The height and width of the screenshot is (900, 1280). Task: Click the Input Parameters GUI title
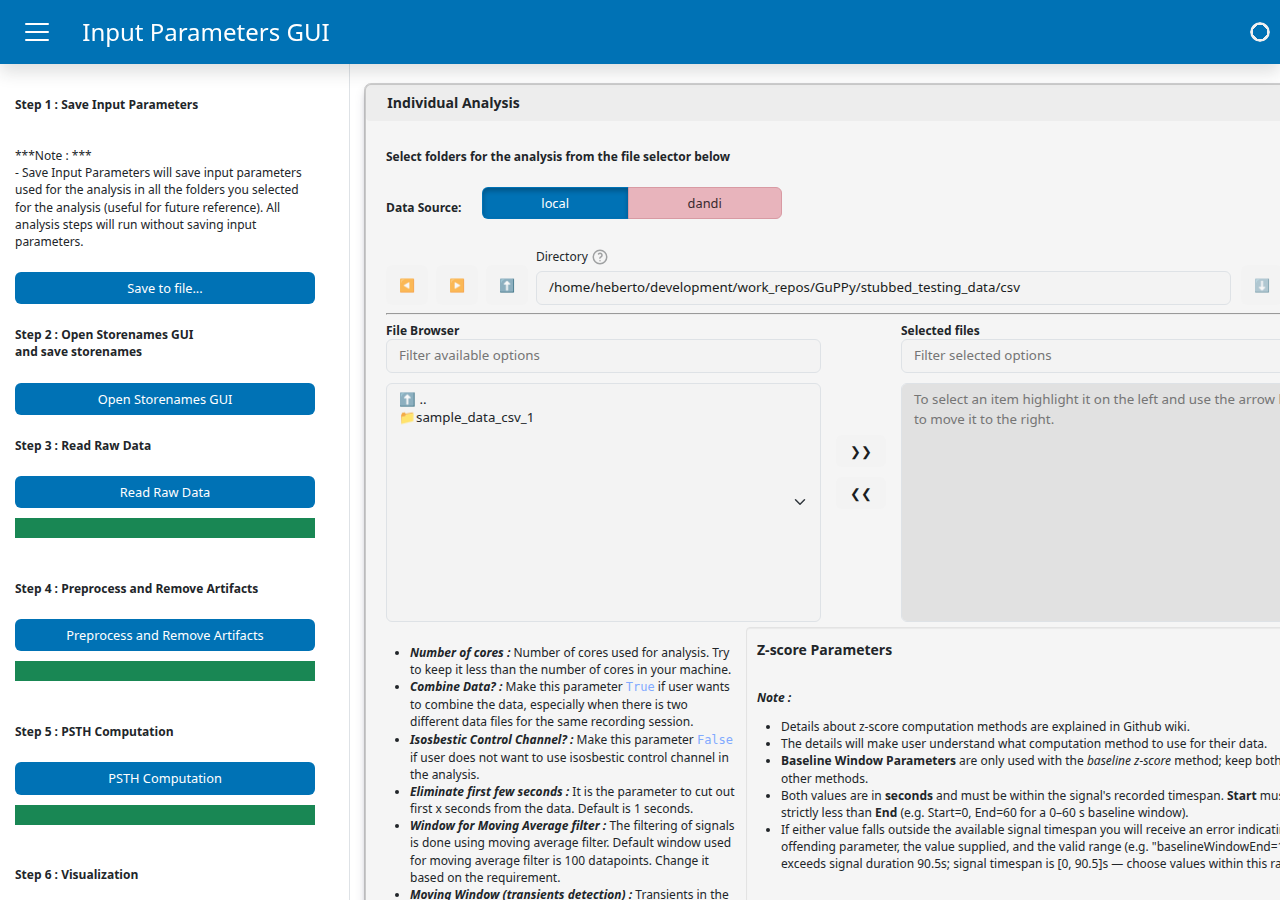[206, 32]
